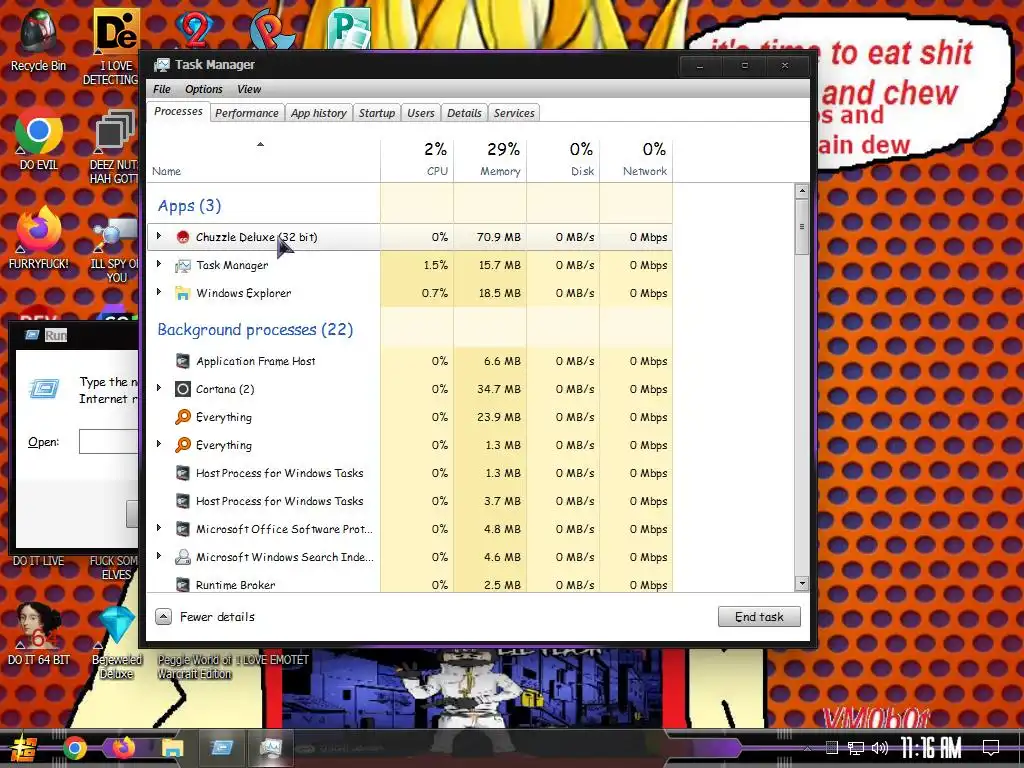Select the Chuzzle Deluxe process icon

click(x=183, y=237)
